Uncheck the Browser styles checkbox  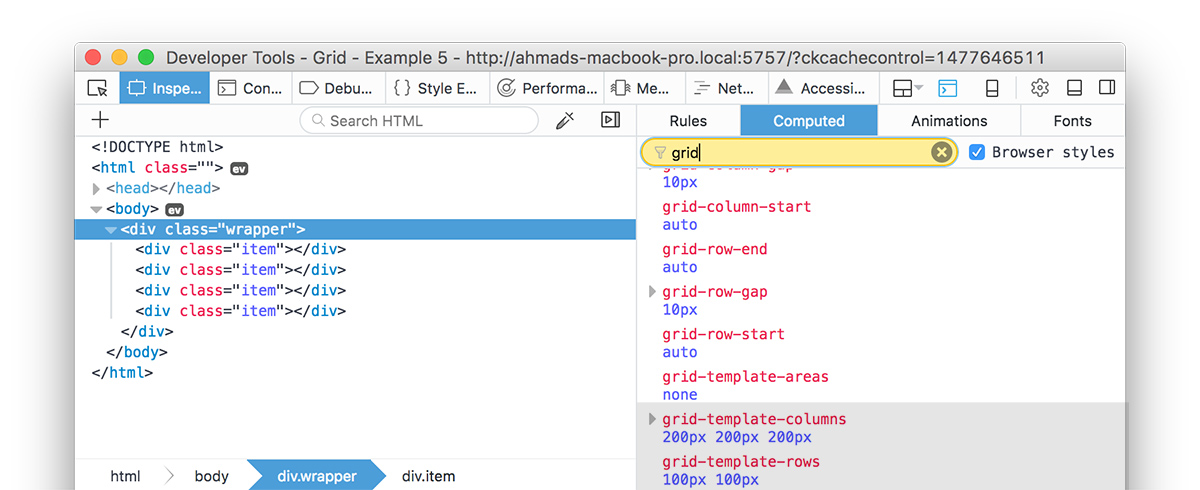coord(977,152)
